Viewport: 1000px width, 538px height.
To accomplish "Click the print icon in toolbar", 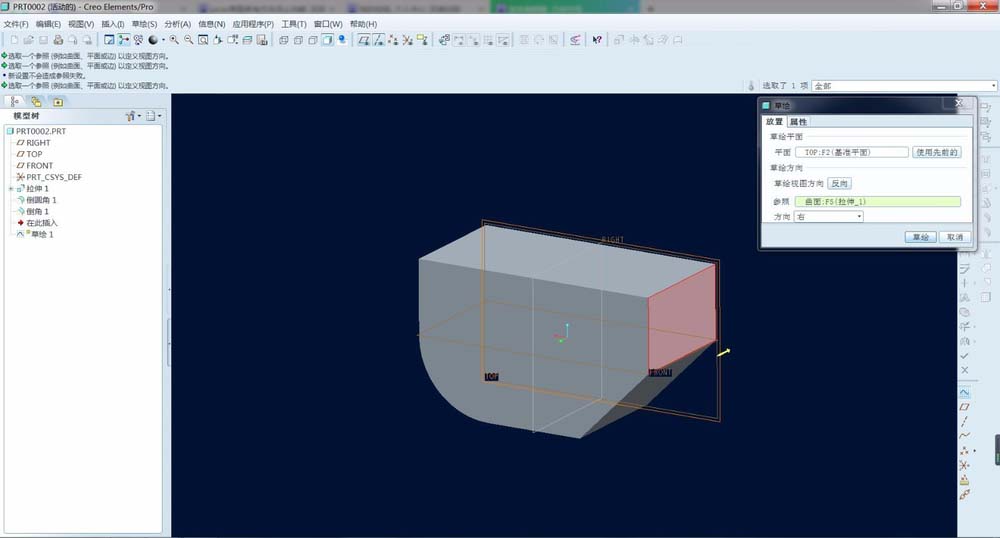I will [58, 40].
